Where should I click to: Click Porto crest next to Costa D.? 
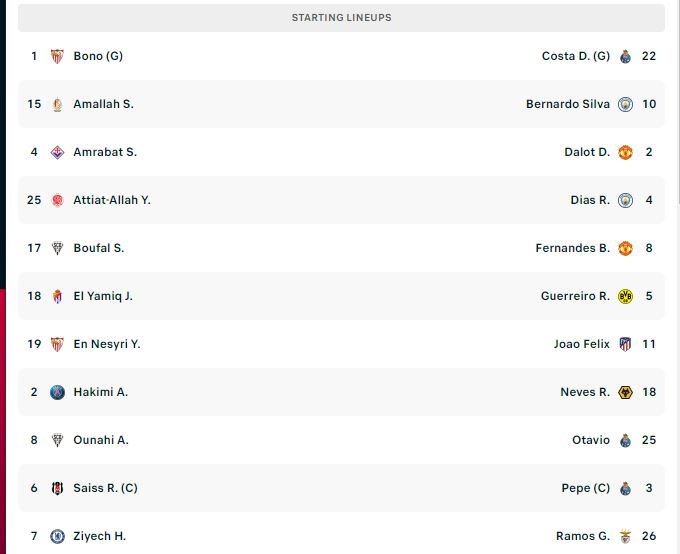tap(625, 56)
